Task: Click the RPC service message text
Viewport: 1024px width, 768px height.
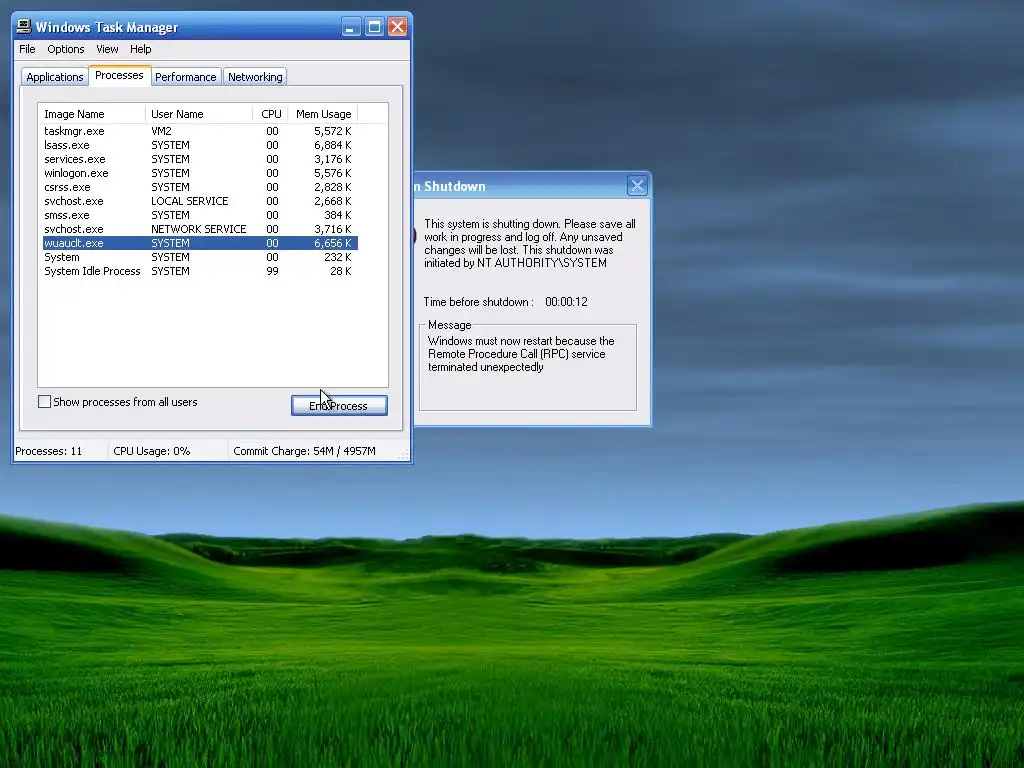Action: (x=521, y=354)
